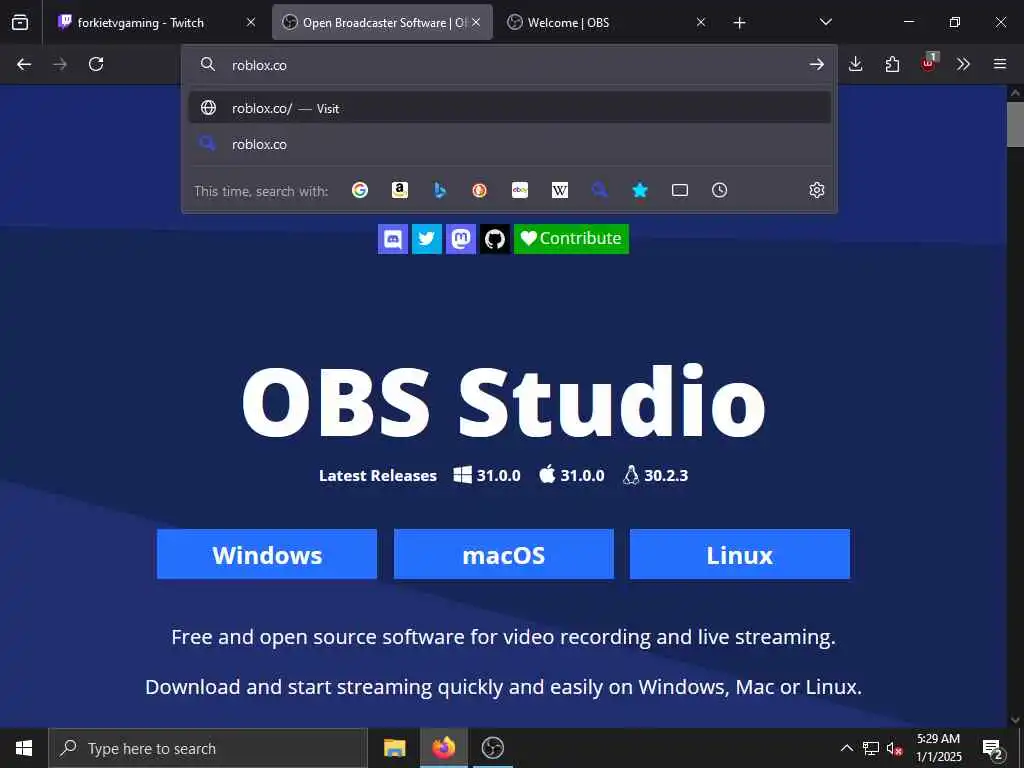Expand the list all tabs dropdown
This screenshot has width=1024, height=768.
point(825,23)
